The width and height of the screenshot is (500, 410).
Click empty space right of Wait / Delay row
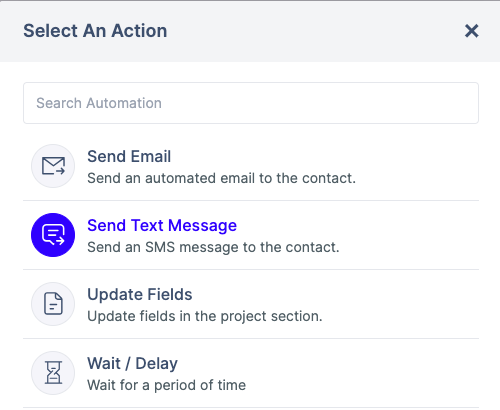(x=363, y=373)
